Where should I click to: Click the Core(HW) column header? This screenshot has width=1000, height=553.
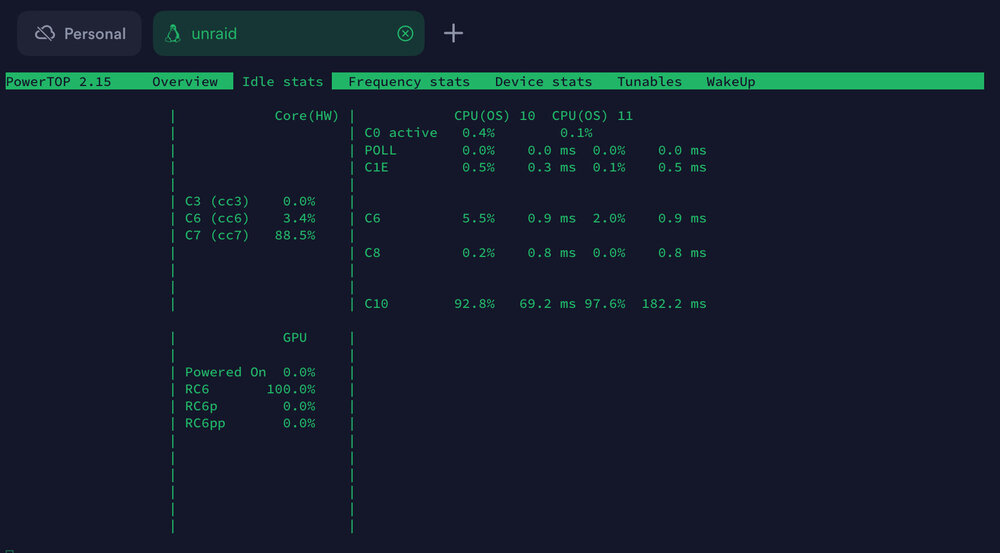[x=307, y=116]
